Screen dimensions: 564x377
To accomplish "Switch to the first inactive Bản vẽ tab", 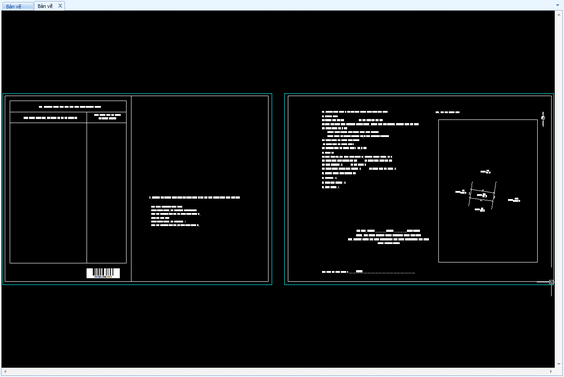I will point(17,6).
